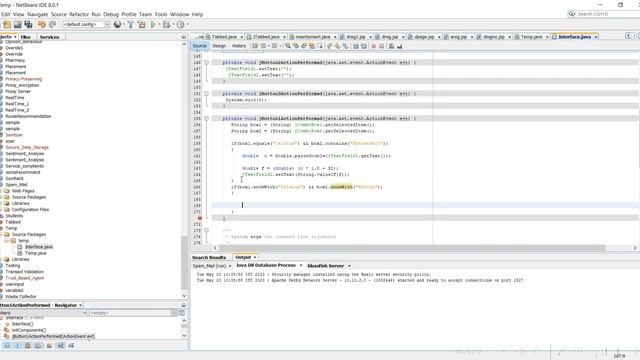Screen dimensions: 640x360
Task: Open the Run Project dropdown arrow
Action: [x=159, y=24]
